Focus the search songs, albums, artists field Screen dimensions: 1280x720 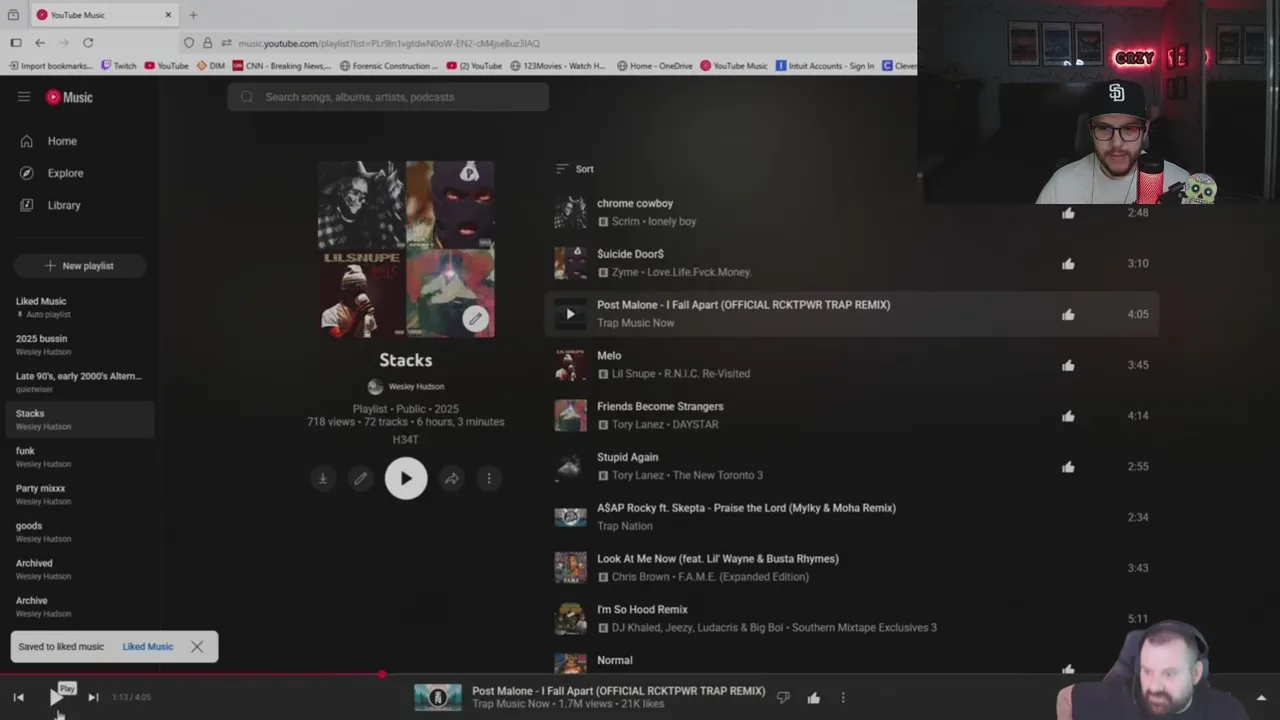tap(388, 97)
